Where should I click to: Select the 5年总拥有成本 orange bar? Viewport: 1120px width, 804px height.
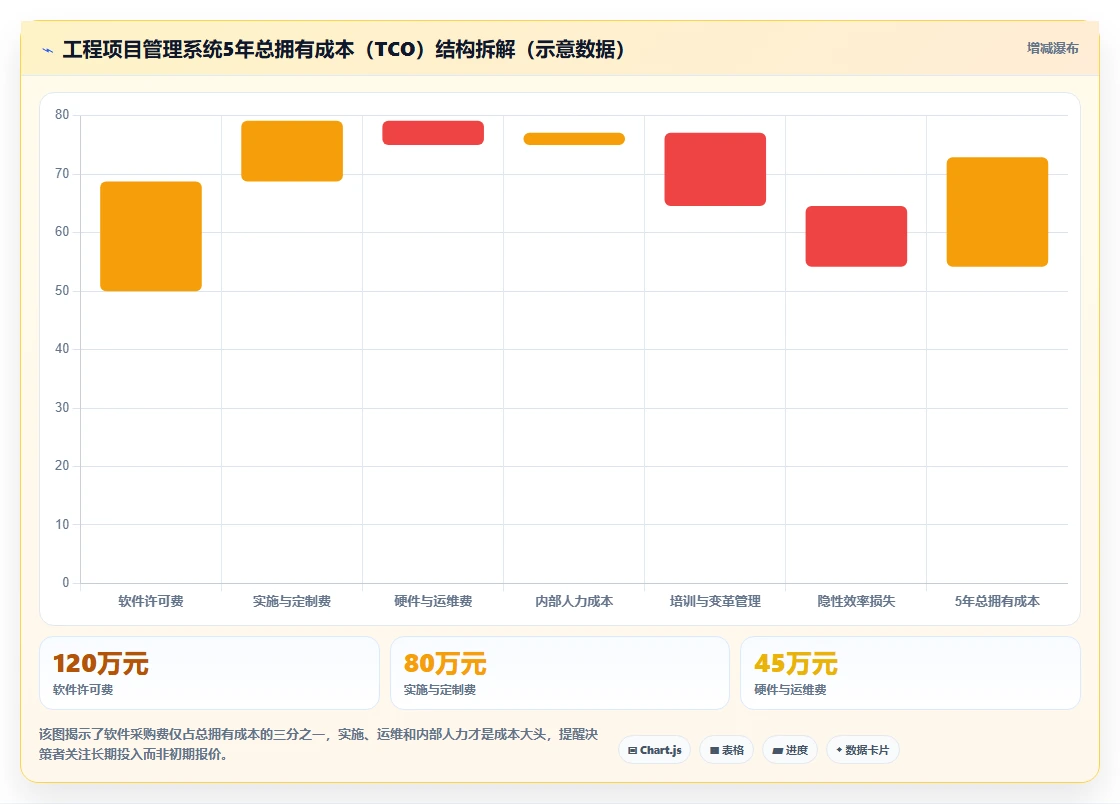tap(997, 212)
